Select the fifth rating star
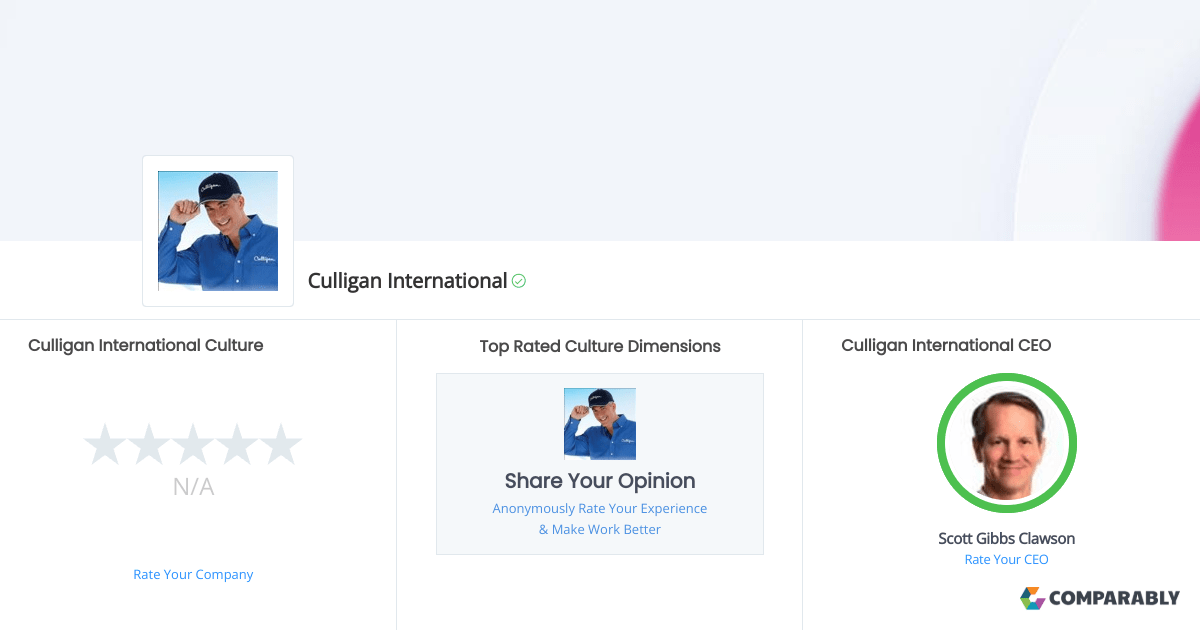The image size is (1200, 630). [282, 443]
